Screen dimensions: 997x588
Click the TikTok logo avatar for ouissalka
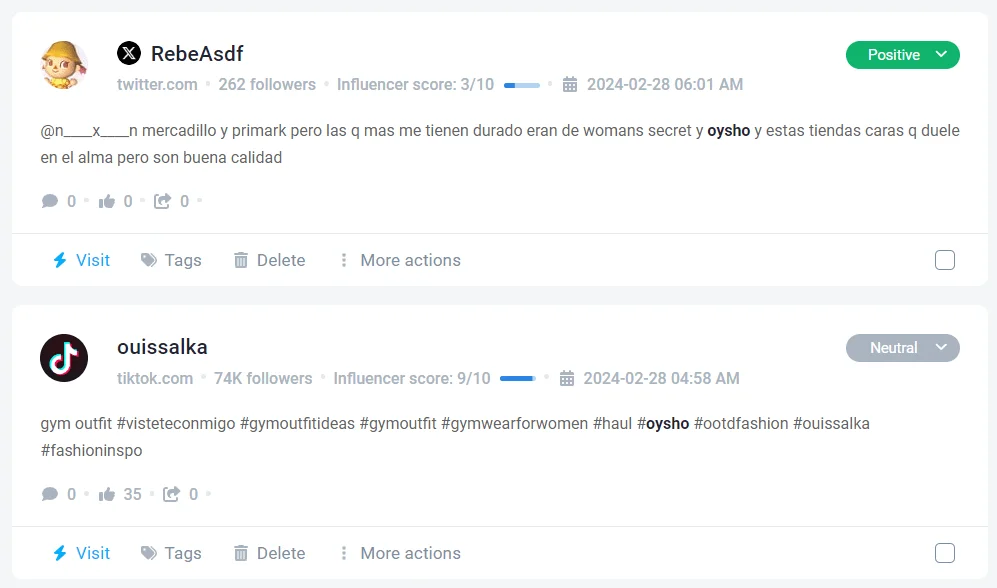point(64,358)
